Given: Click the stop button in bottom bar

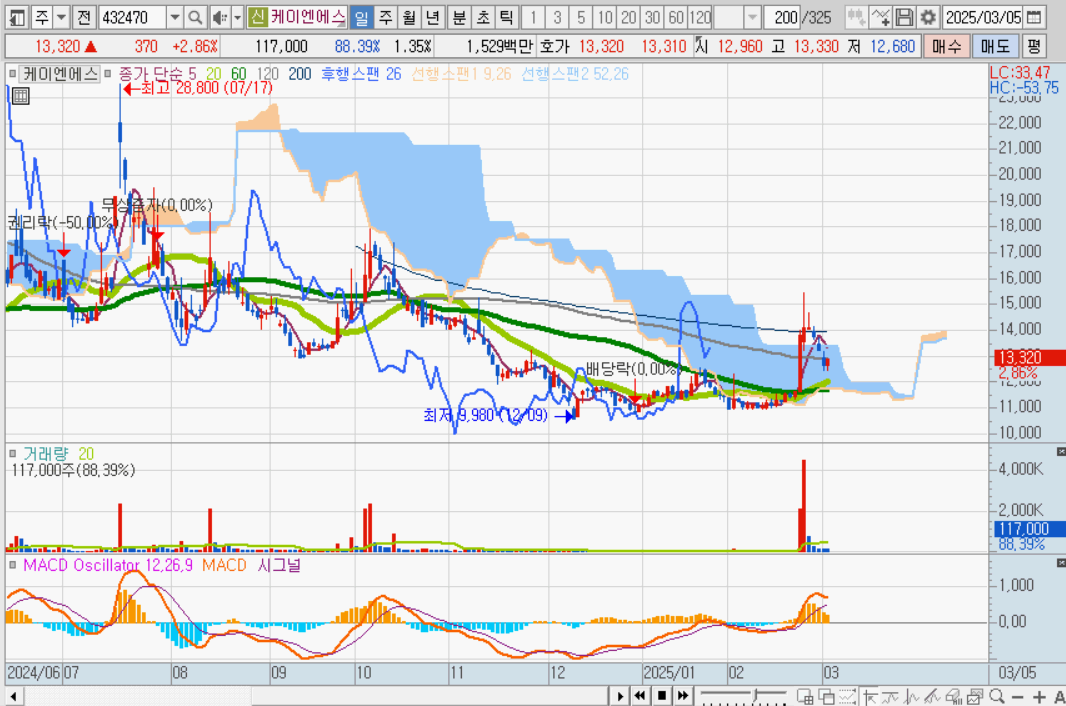Looking at the screenshot, I should click(x=661, y=696).
